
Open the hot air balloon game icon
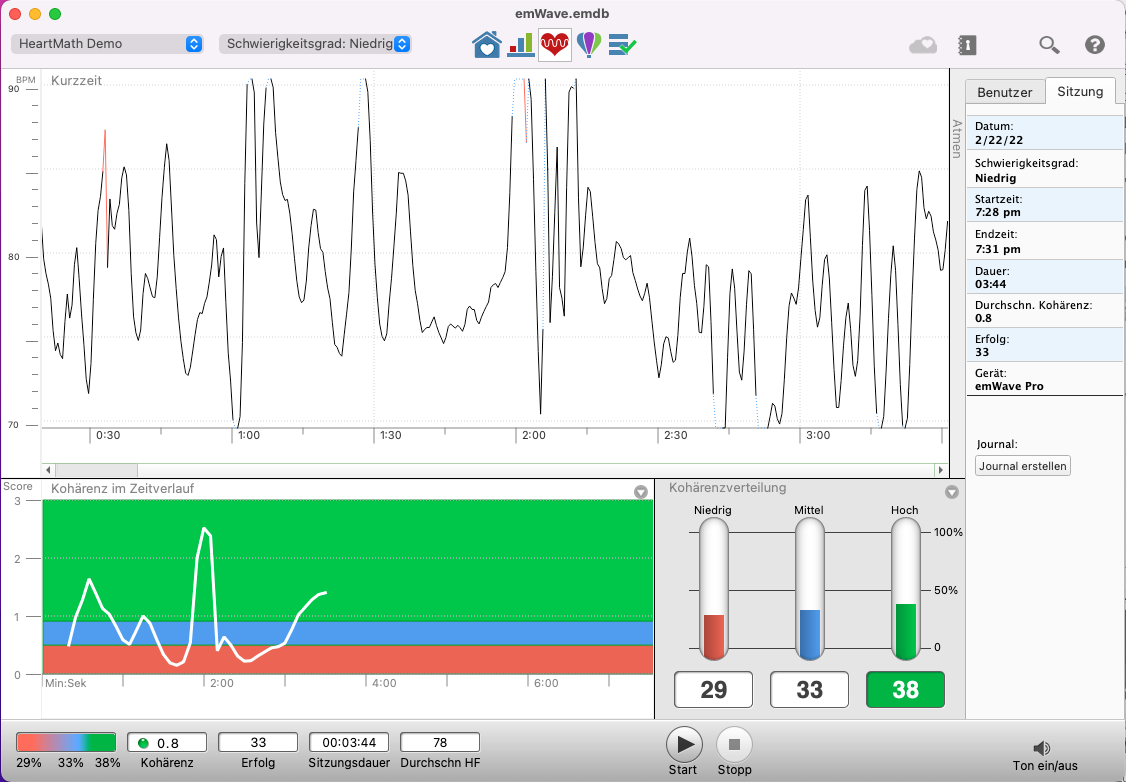(589, 45)
